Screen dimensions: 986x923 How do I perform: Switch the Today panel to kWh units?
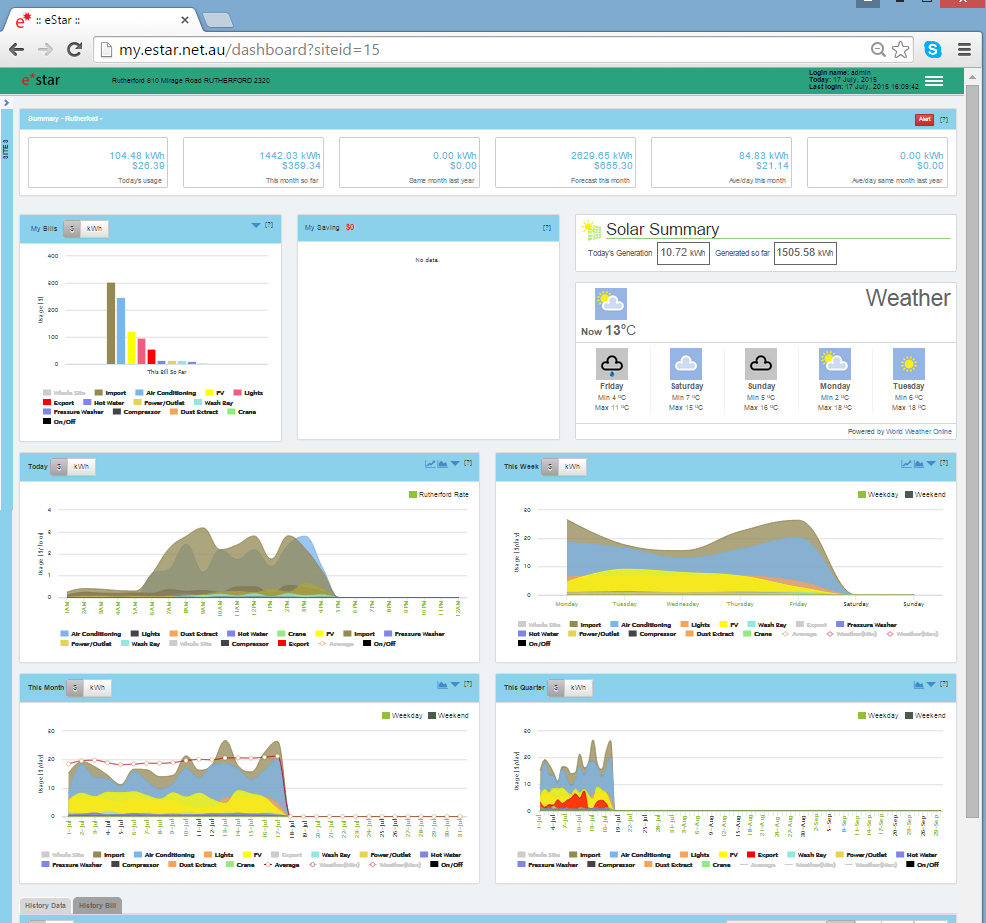click(80, 466)
